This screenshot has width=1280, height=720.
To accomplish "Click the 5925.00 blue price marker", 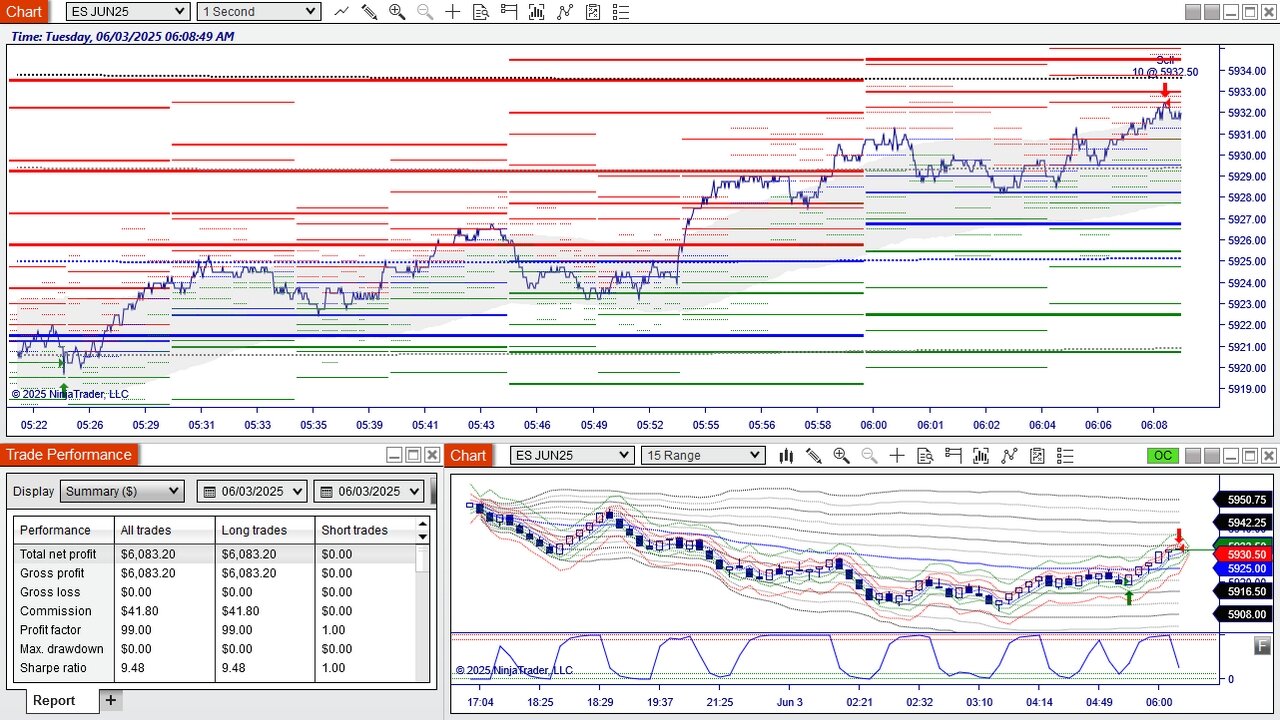I will (1243, 568).
